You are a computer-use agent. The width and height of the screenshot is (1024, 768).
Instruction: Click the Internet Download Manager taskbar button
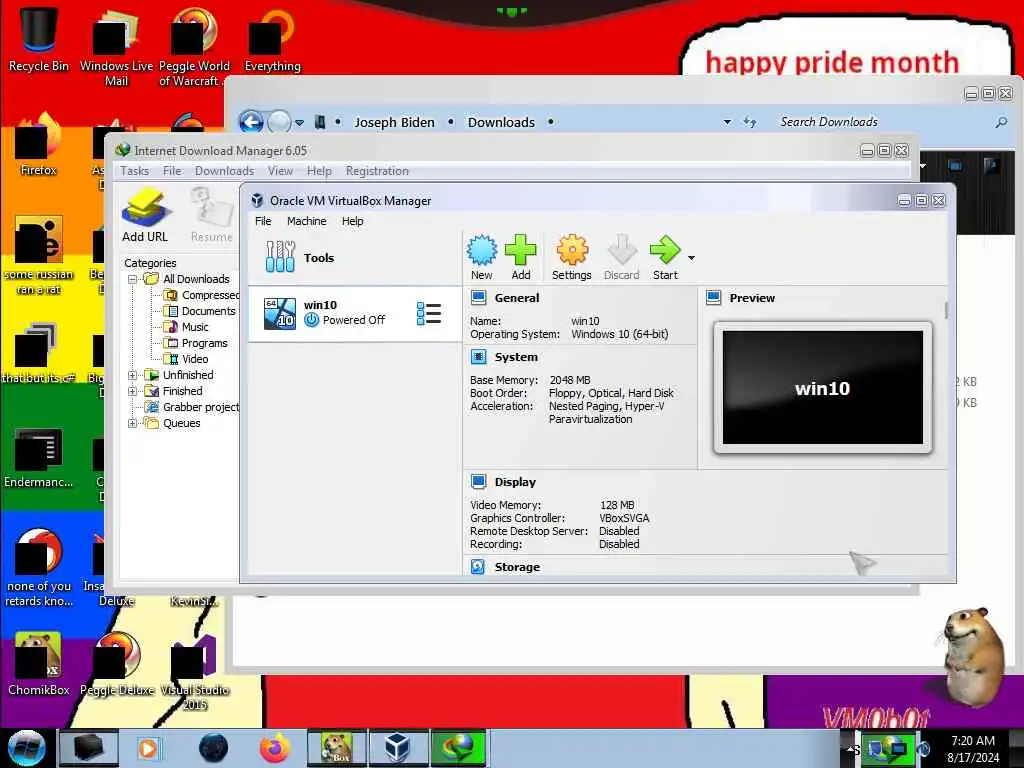point(459,748)
